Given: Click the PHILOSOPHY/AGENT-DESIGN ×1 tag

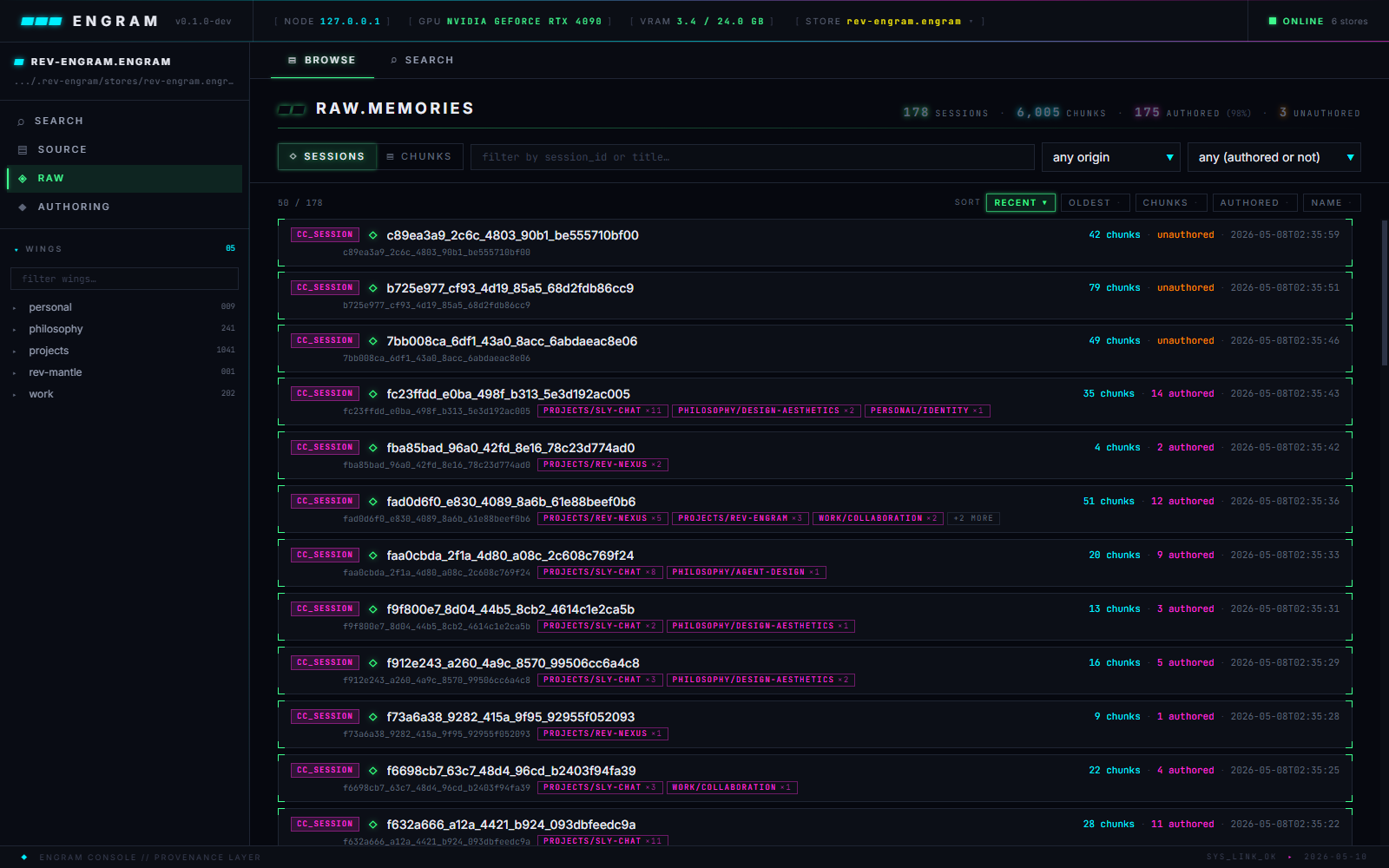Looking at the screenshot, I should click(746, 572).
